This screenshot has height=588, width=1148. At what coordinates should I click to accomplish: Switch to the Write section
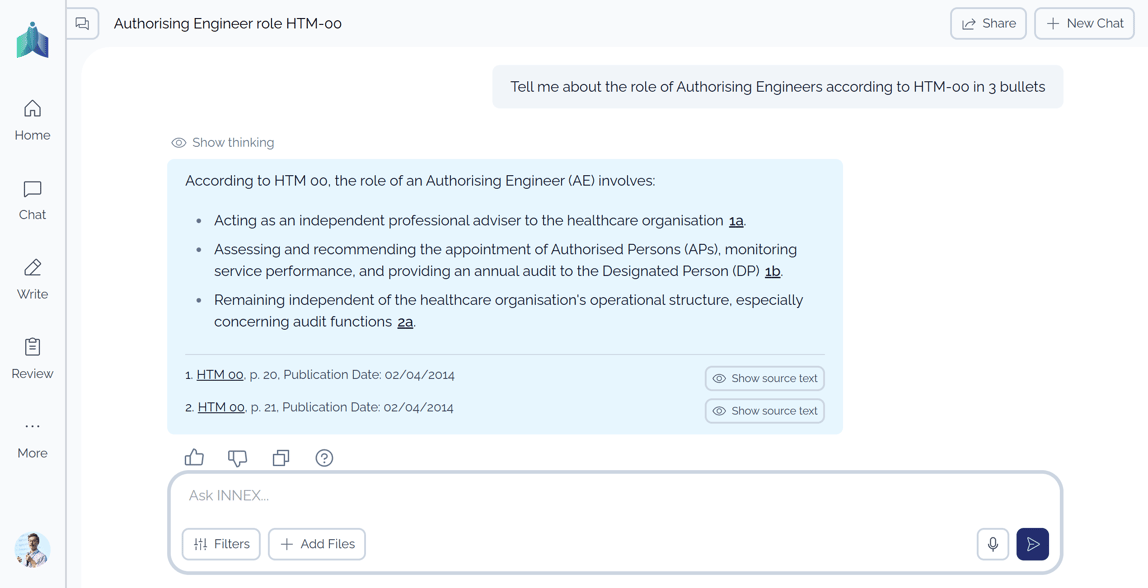coord(32,278)
